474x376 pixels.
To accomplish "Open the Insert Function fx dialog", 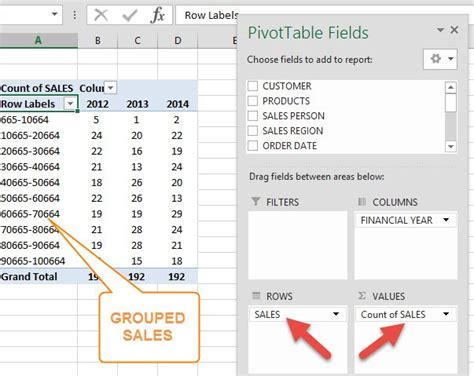I will click(157, 15).
